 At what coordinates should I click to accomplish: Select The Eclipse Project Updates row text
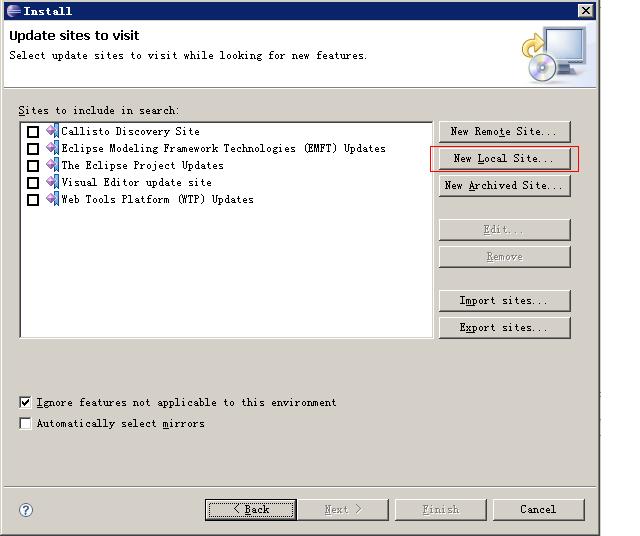tap(142, 165)
